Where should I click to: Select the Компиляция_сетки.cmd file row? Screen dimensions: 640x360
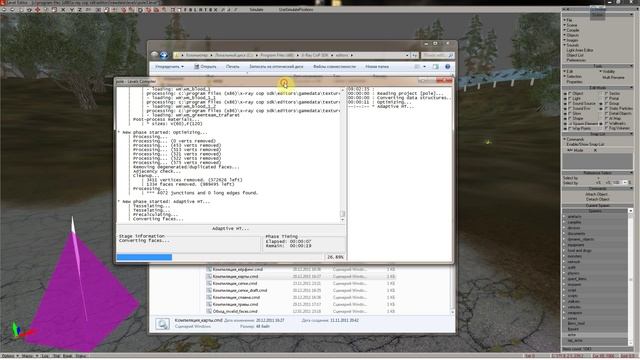(x=301, y=283)
